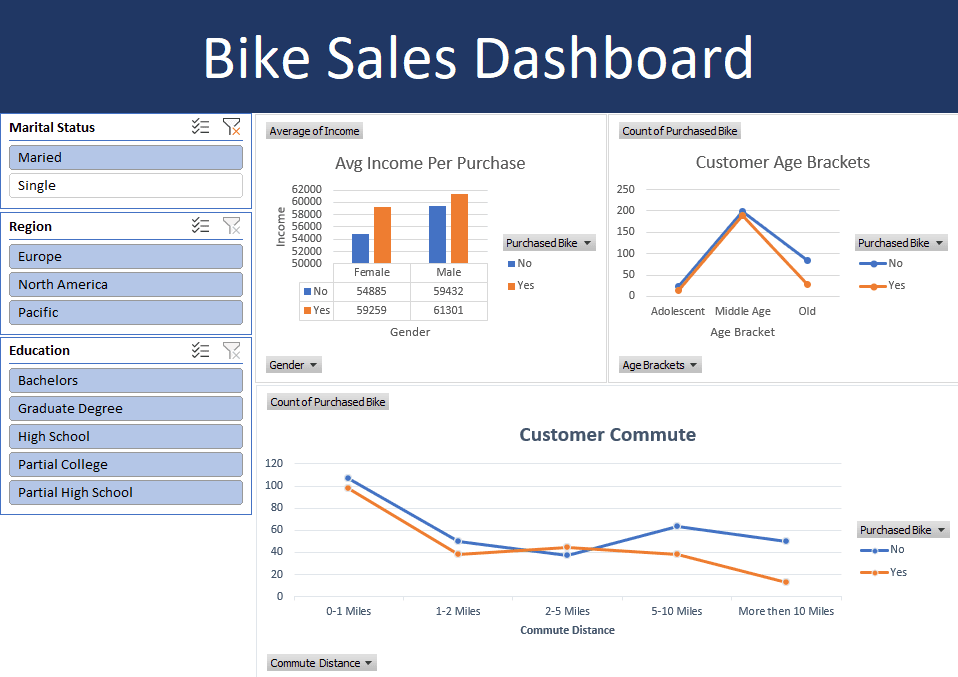958x677 pixels.
Task: Click data table value 59432
Action: [x=448, y=291]
